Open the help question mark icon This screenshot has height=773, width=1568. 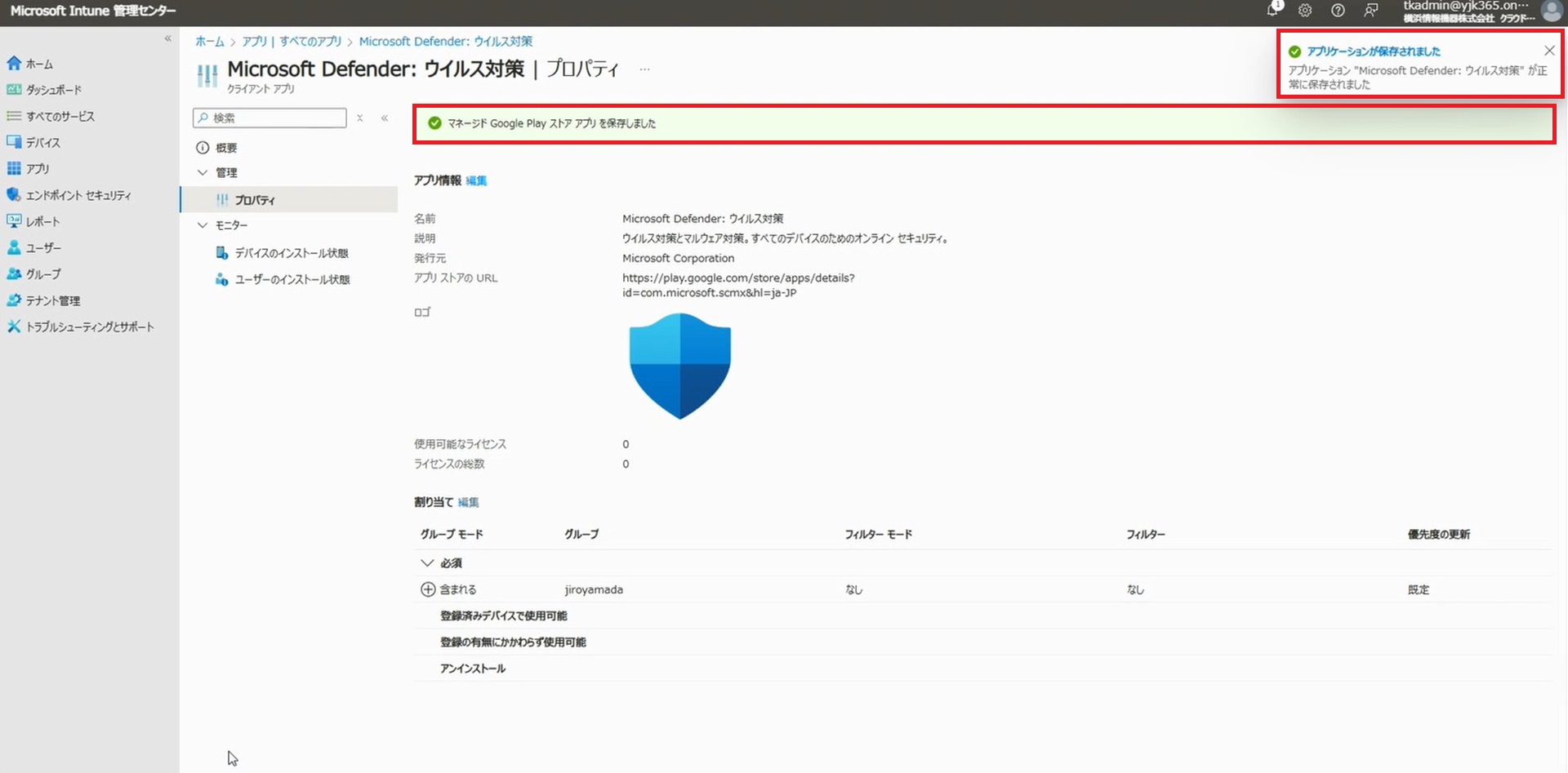coord(1338,11)
